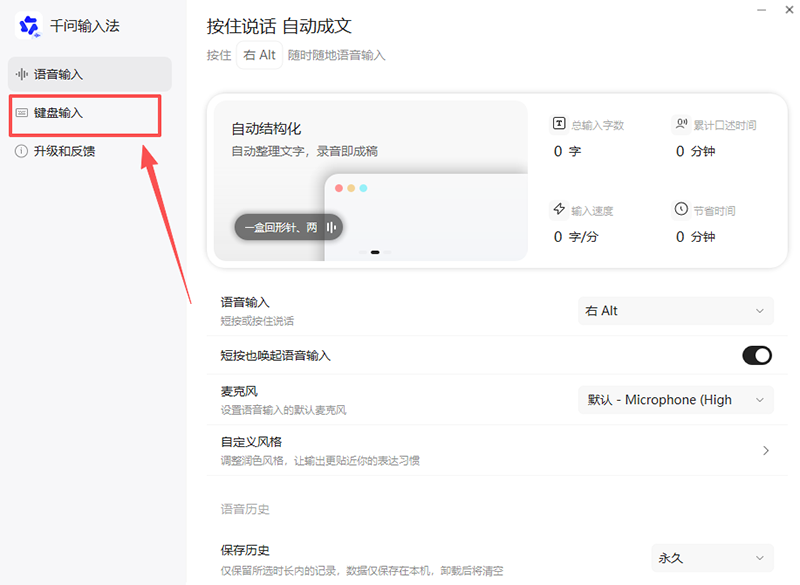Expand the 自定义风格 settings chevron
Viewport: 800px width, 585px height.
(x=765, y=450)
